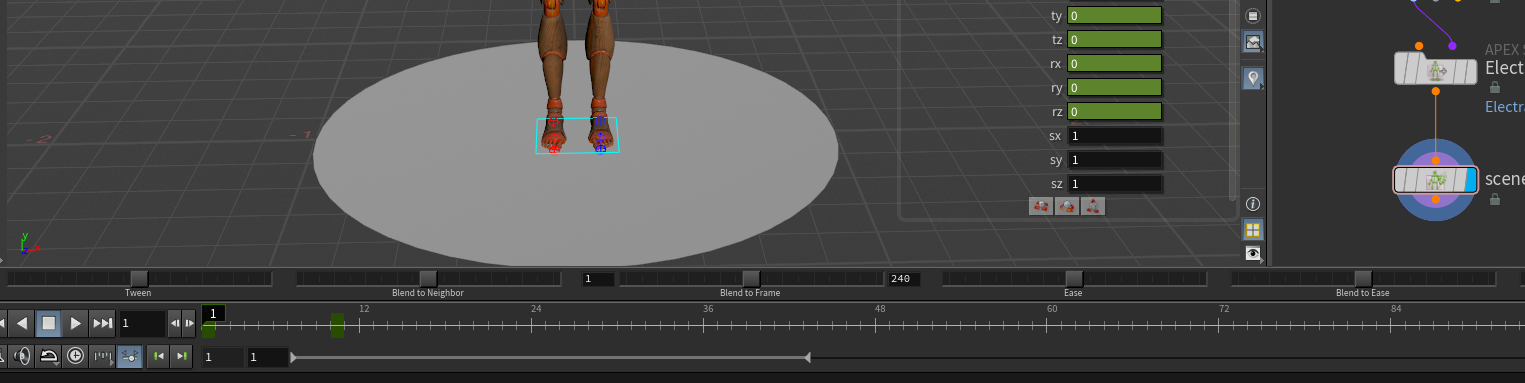Toggle the real-time clock playback icon
Screen dimensions: 1525x383
coord(75,356)
